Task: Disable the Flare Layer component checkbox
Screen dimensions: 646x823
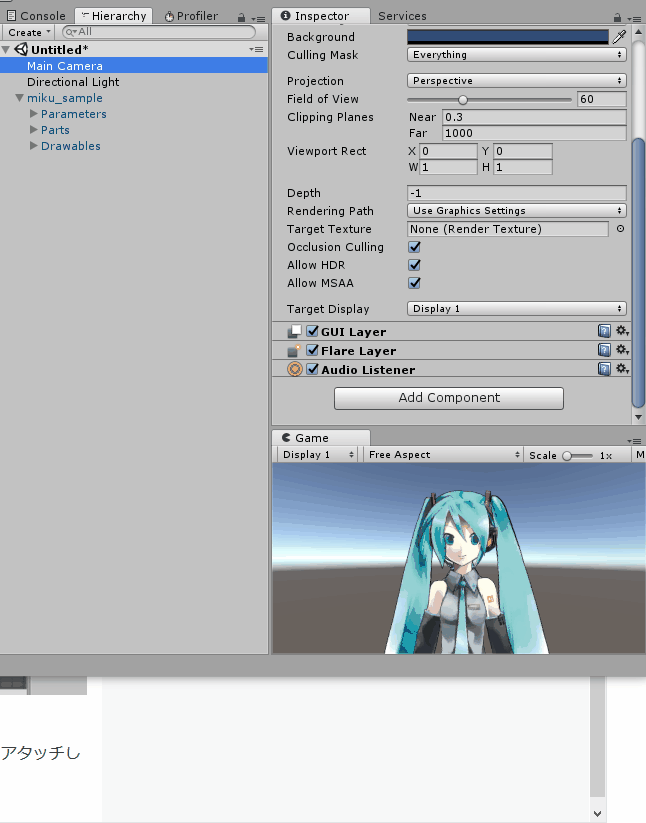Action: coord(312,350)
